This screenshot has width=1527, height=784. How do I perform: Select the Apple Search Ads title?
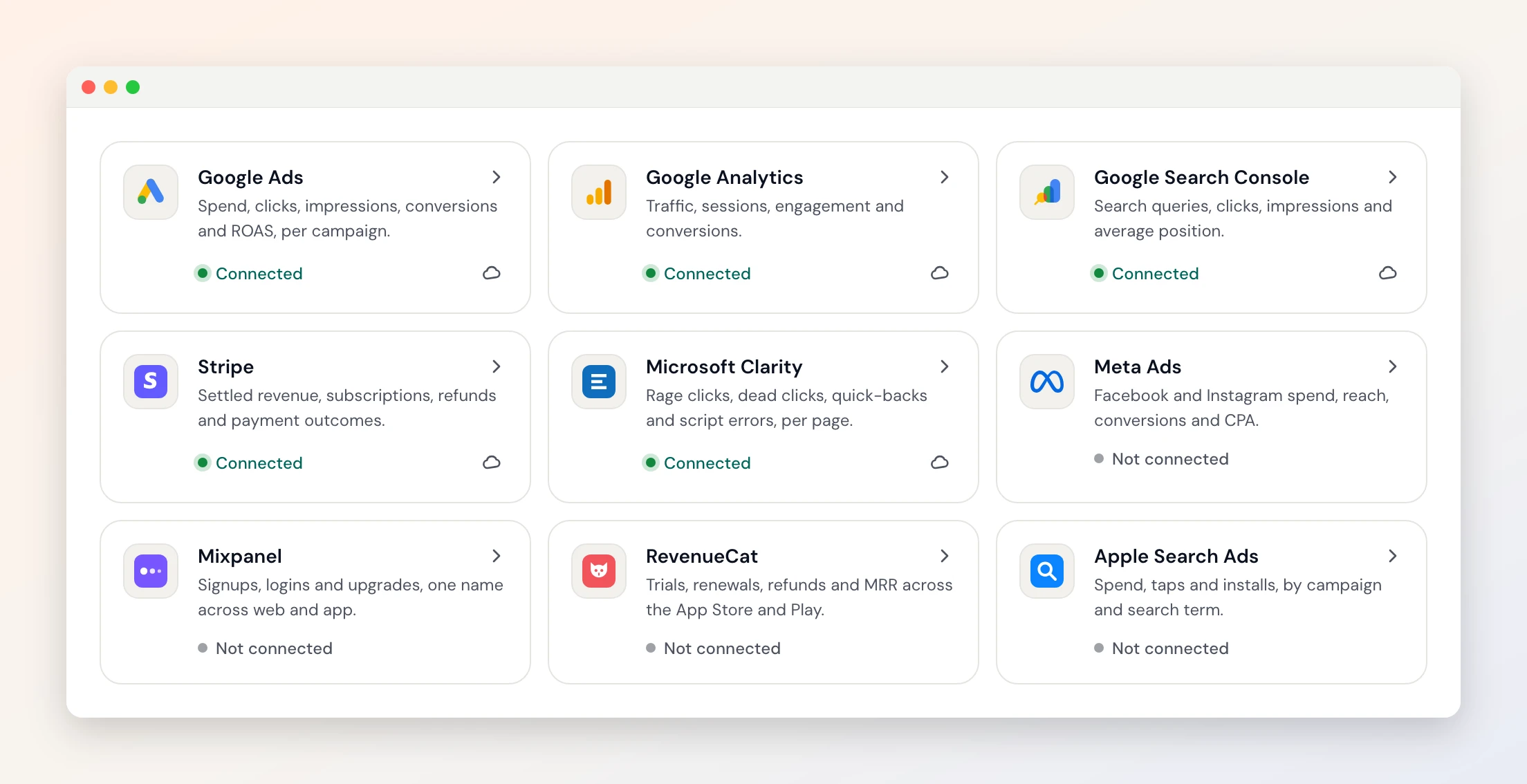point(1176,557)
